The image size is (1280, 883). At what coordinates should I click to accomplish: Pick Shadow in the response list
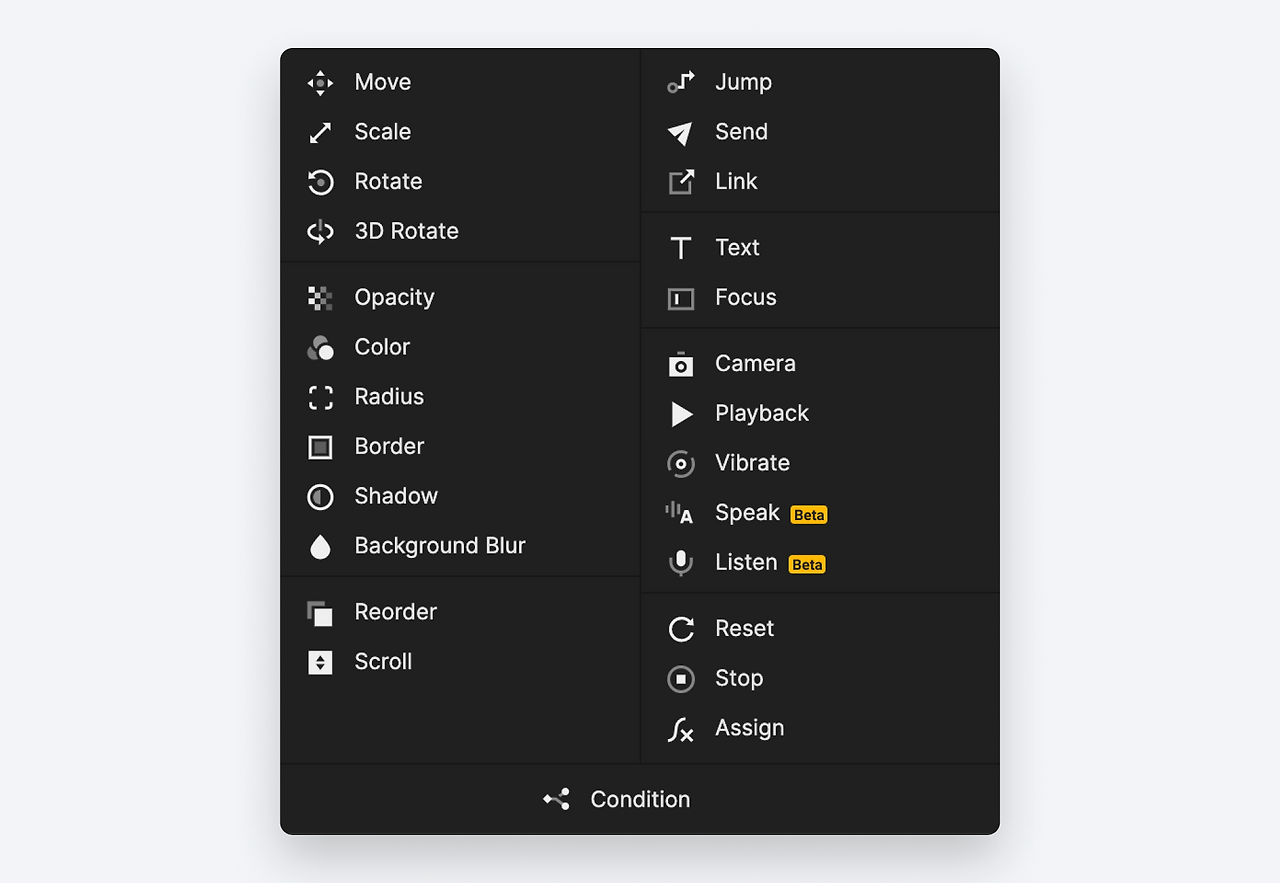point(396,496)
